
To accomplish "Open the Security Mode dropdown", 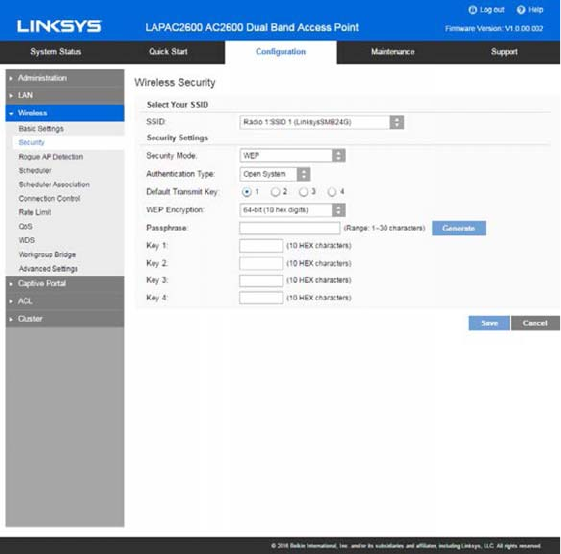I will pyautogui.click(x=292, y=156).
